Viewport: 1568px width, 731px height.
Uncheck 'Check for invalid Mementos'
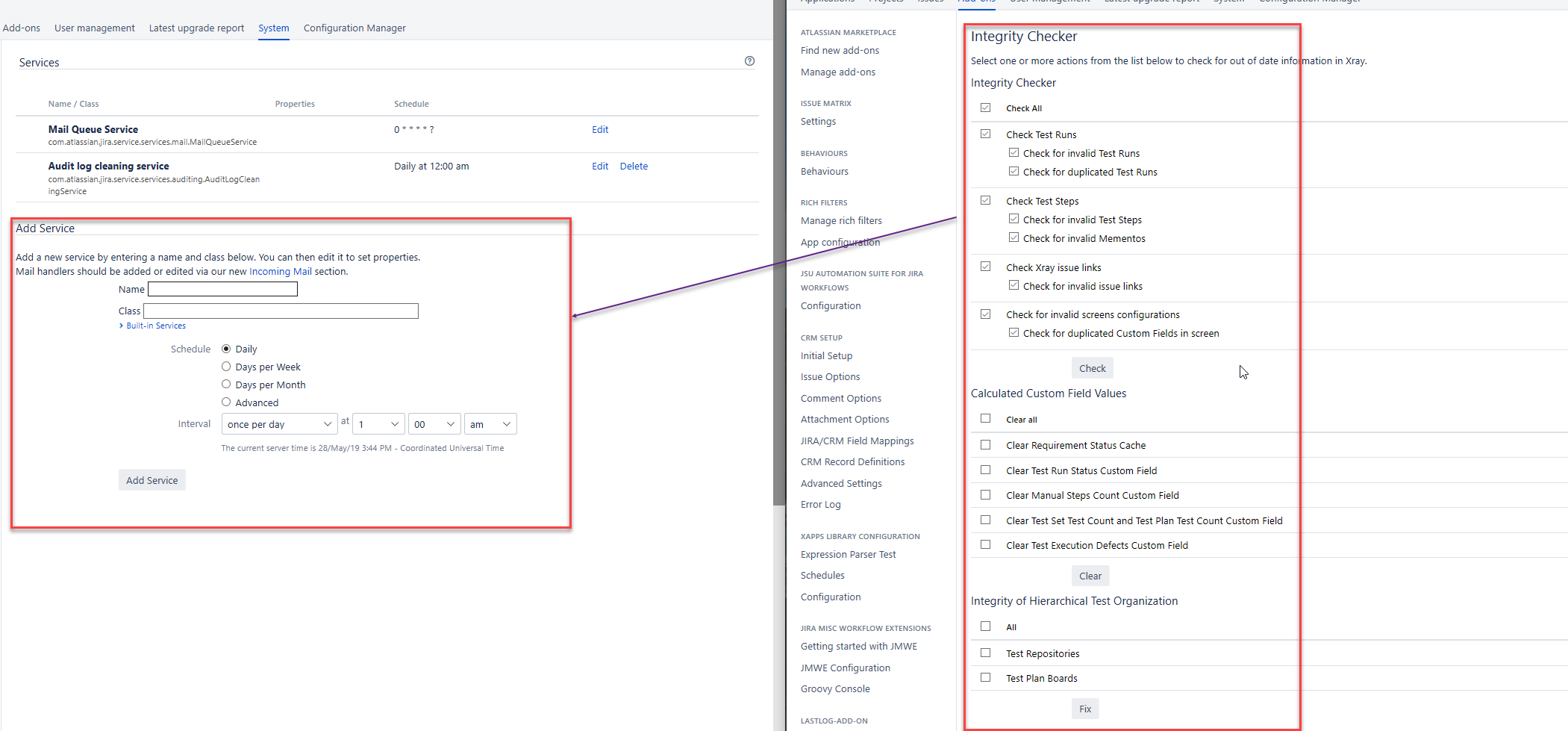1013,237
